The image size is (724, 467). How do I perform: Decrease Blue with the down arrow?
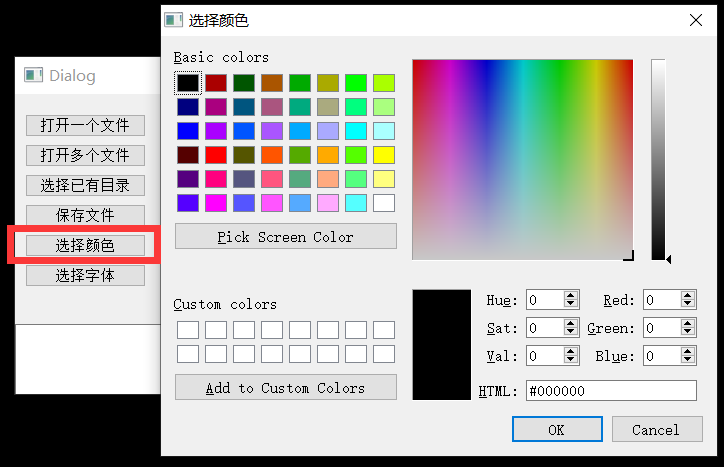688,360
